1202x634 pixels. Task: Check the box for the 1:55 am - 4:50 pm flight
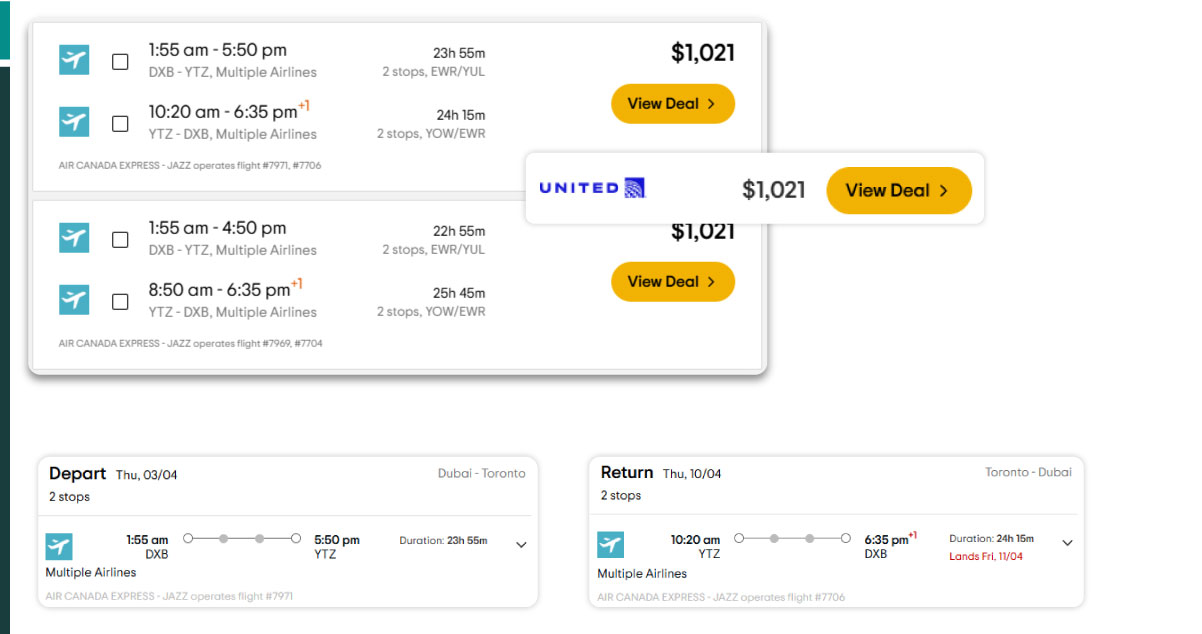120,238
